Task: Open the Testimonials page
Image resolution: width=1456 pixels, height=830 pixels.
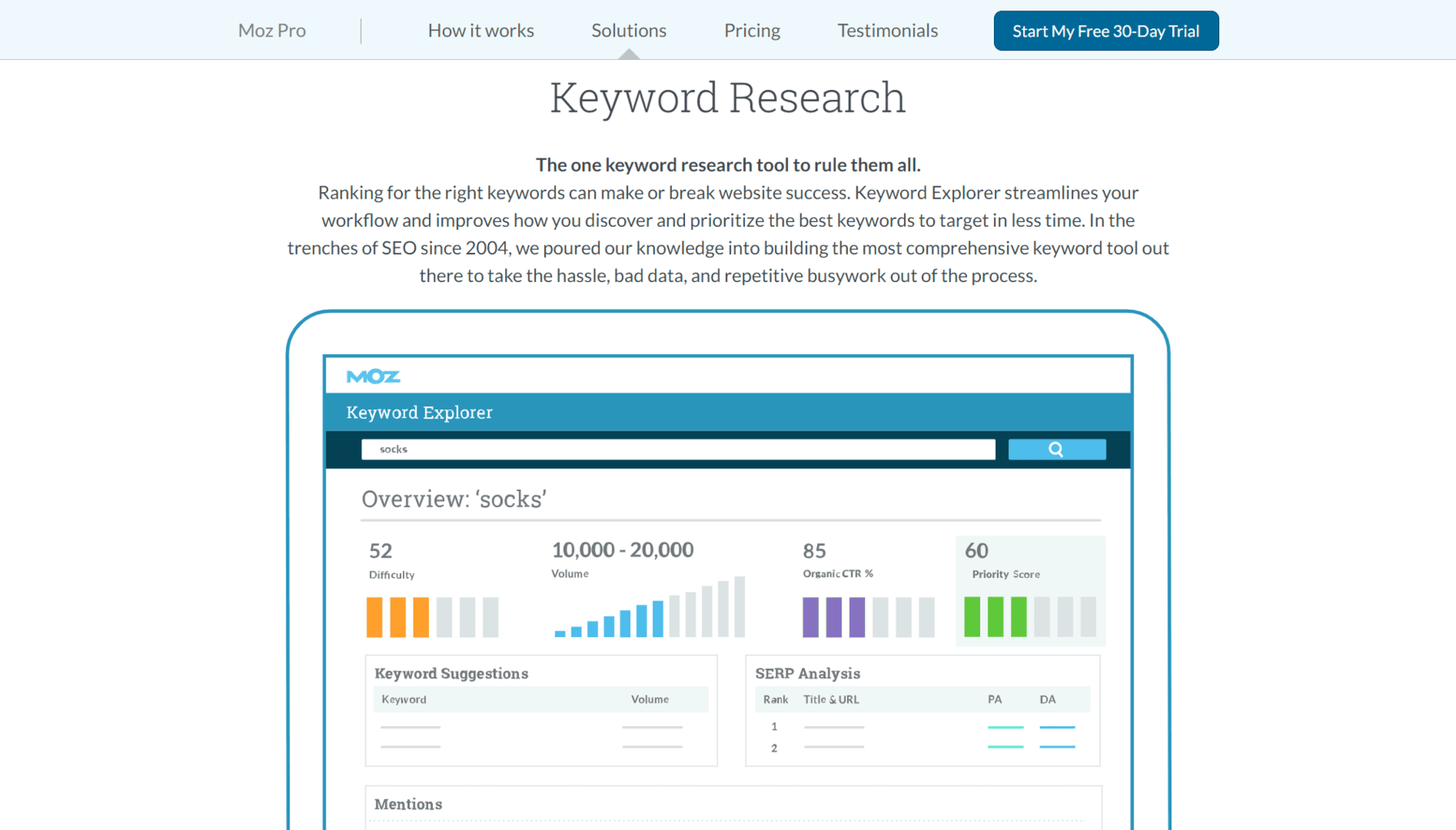Action: click(887, 30)
